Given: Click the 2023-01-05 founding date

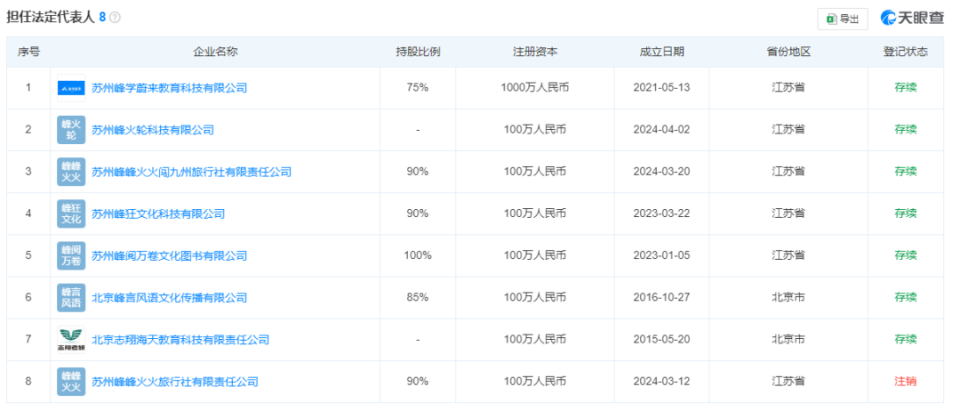Looking at the screenshot, I should click(x=662, y=255).
